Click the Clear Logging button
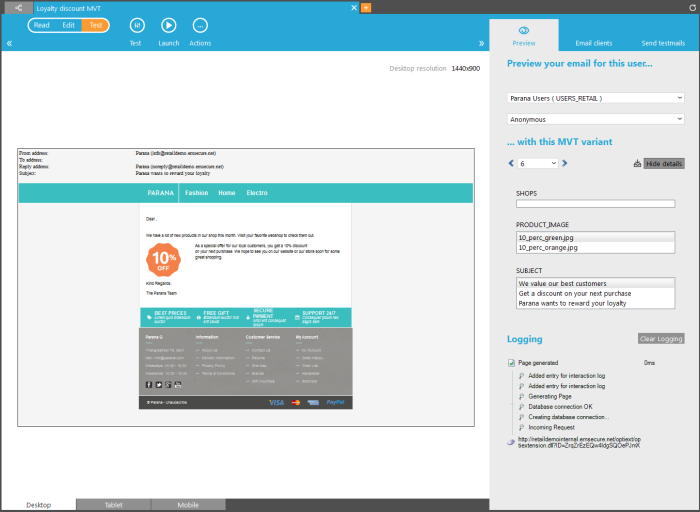This screenshot has width=700, height=512. [x=661, y=339]
